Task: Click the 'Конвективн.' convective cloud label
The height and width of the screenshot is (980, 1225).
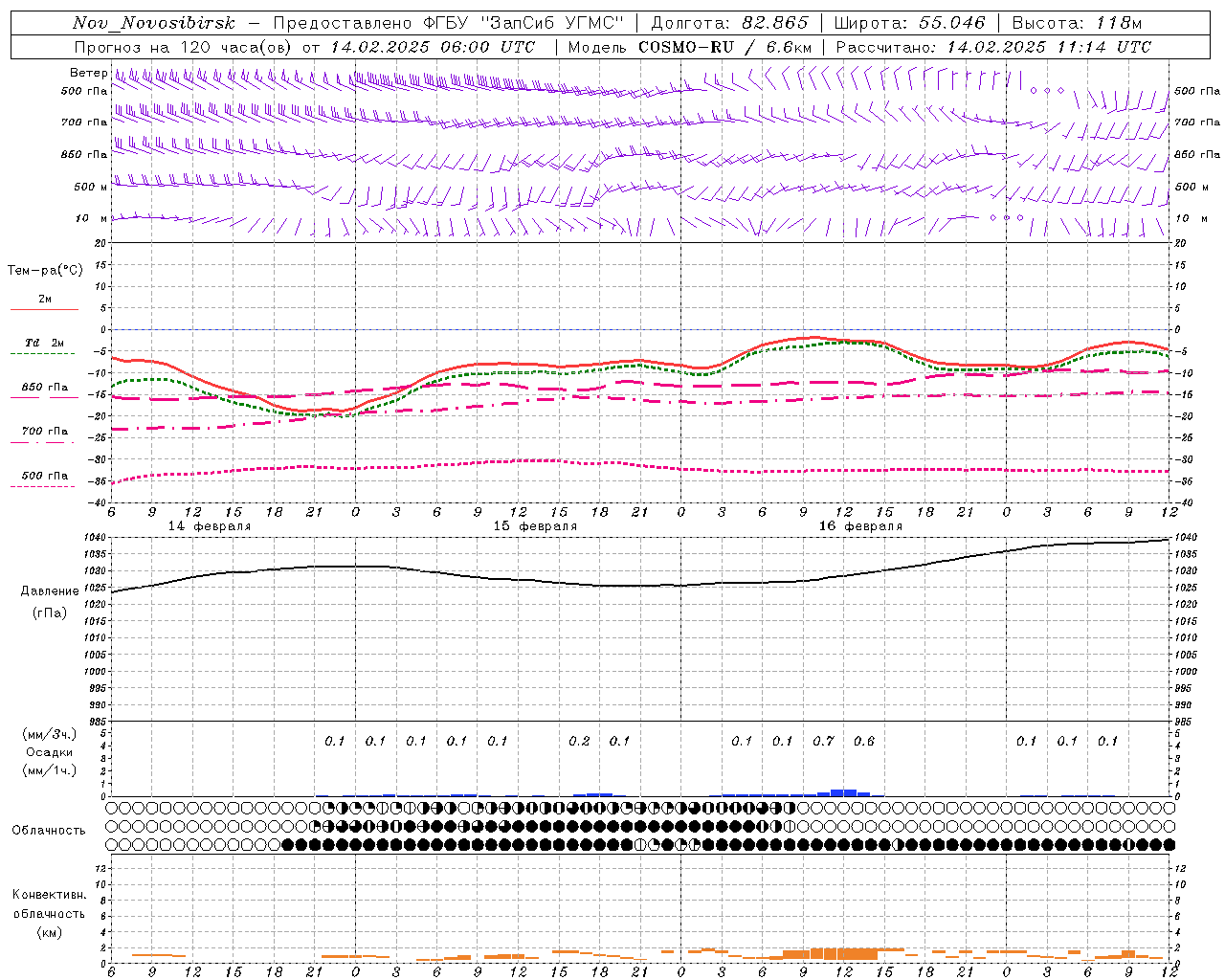Action: point(49,895)
